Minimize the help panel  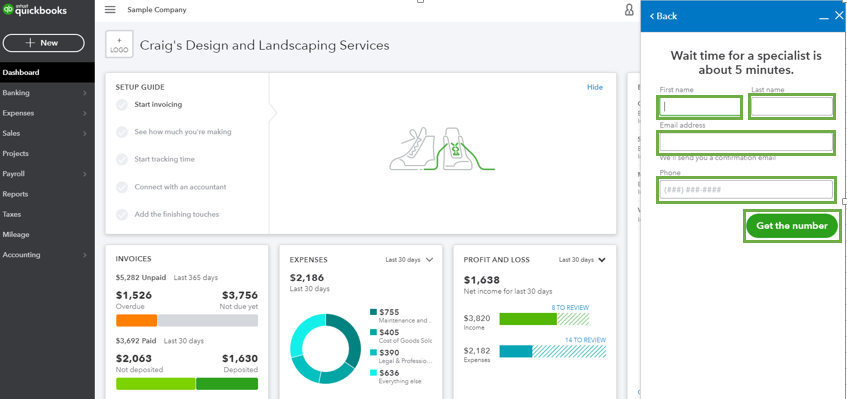coord(824,17)
